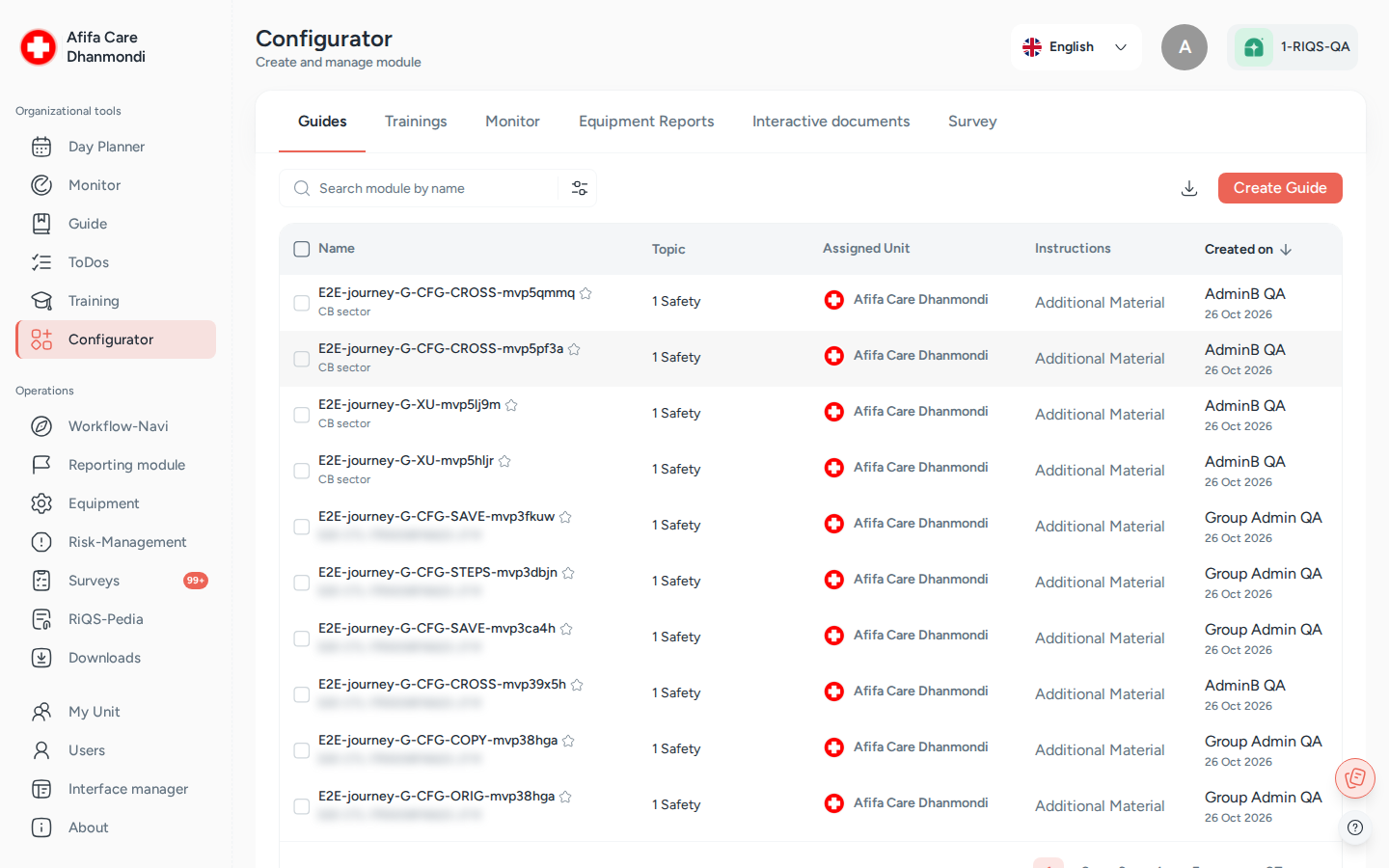1389x868 pixels.
Task: Open the Equipment gear icon
Action: coord(41,503)
